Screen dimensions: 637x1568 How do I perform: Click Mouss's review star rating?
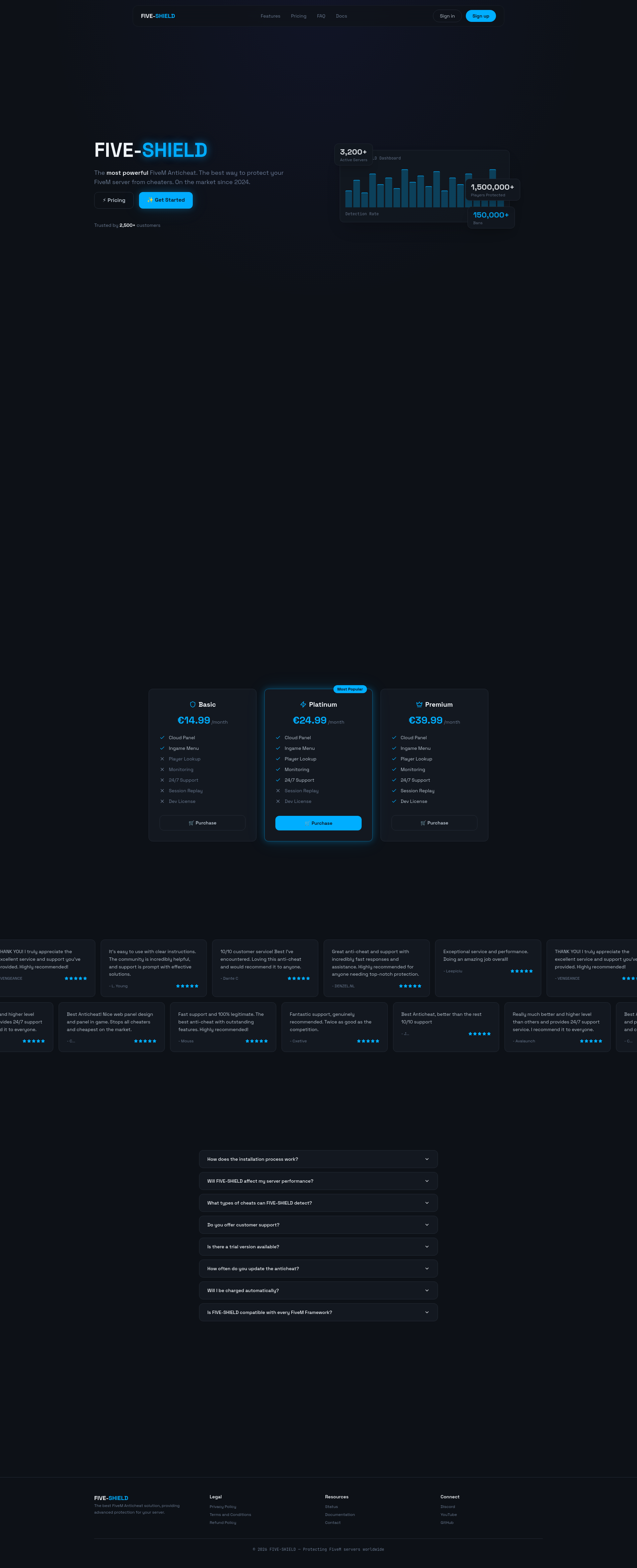(256, 1041)
